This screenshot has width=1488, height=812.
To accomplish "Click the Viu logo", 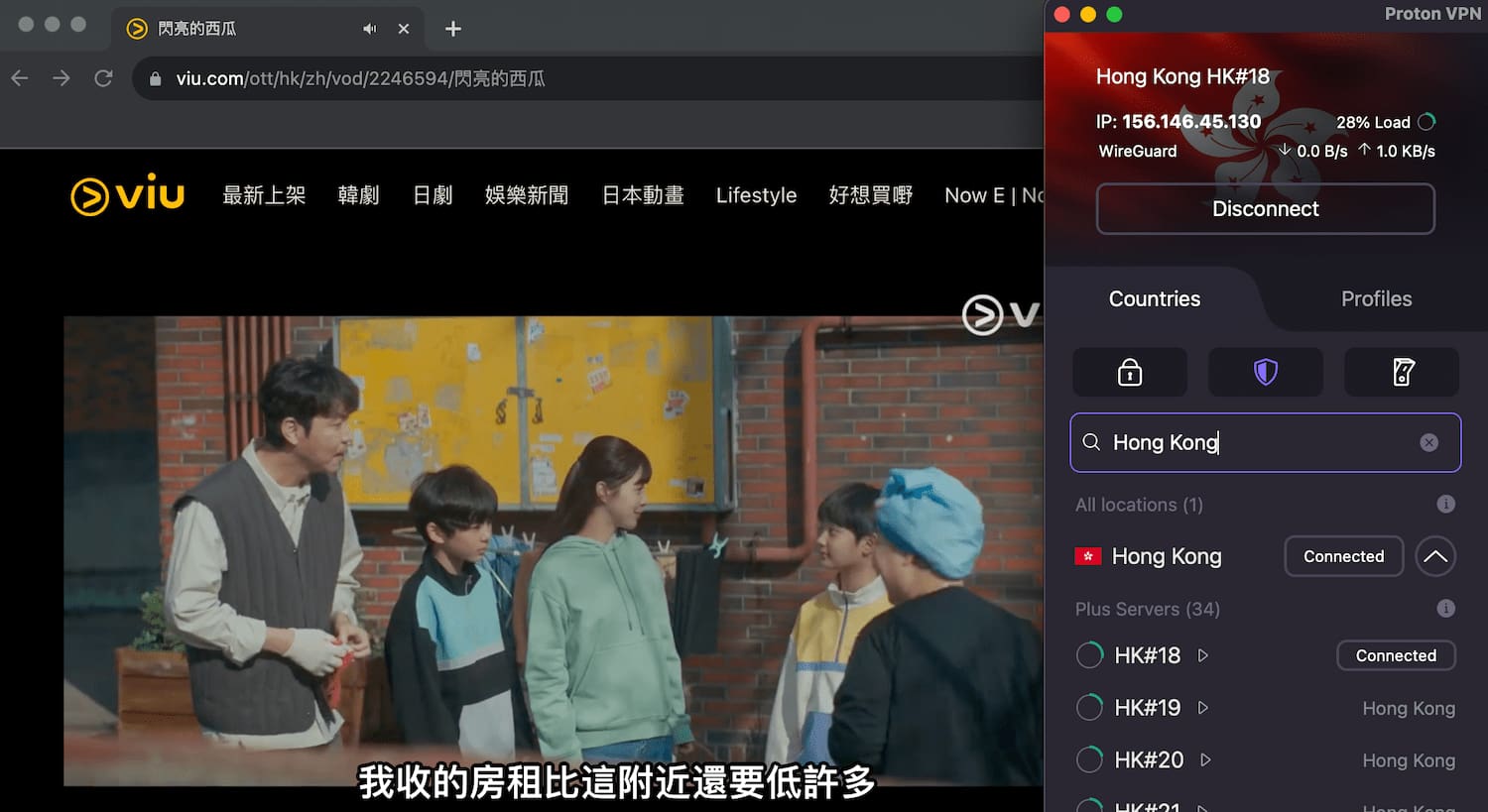I will (126, 195).
